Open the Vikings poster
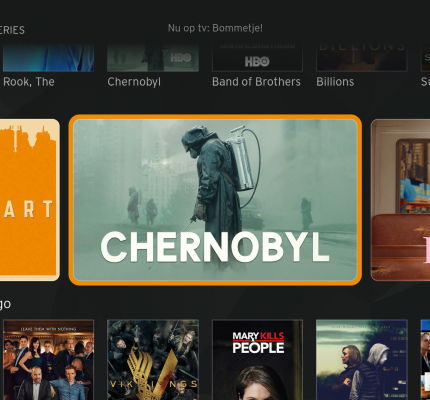Viewport: 430px width, 400px height. 153,360
